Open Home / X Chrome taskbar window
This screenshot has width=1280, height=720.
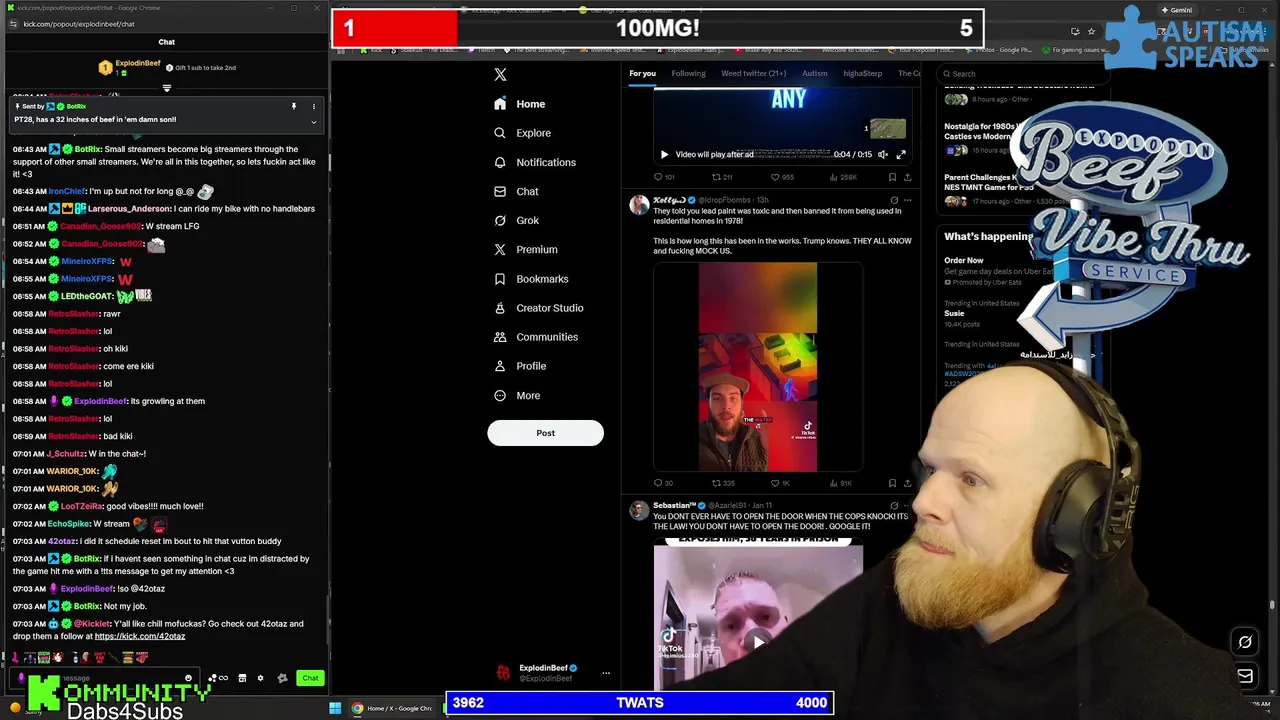pyautogui.click(x=391, y=708)
